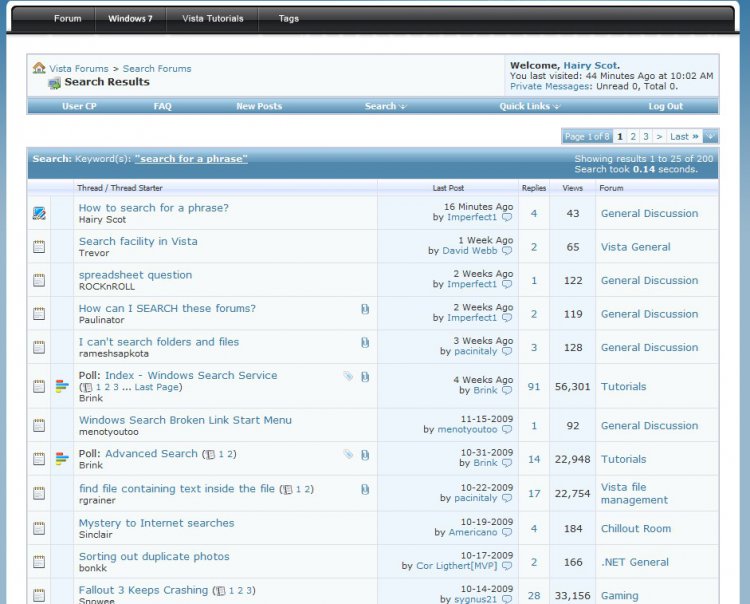Click reply count 91 for Index thread
Screen dimensions: 750x604
pyautogui.click(x=534, y=386)
